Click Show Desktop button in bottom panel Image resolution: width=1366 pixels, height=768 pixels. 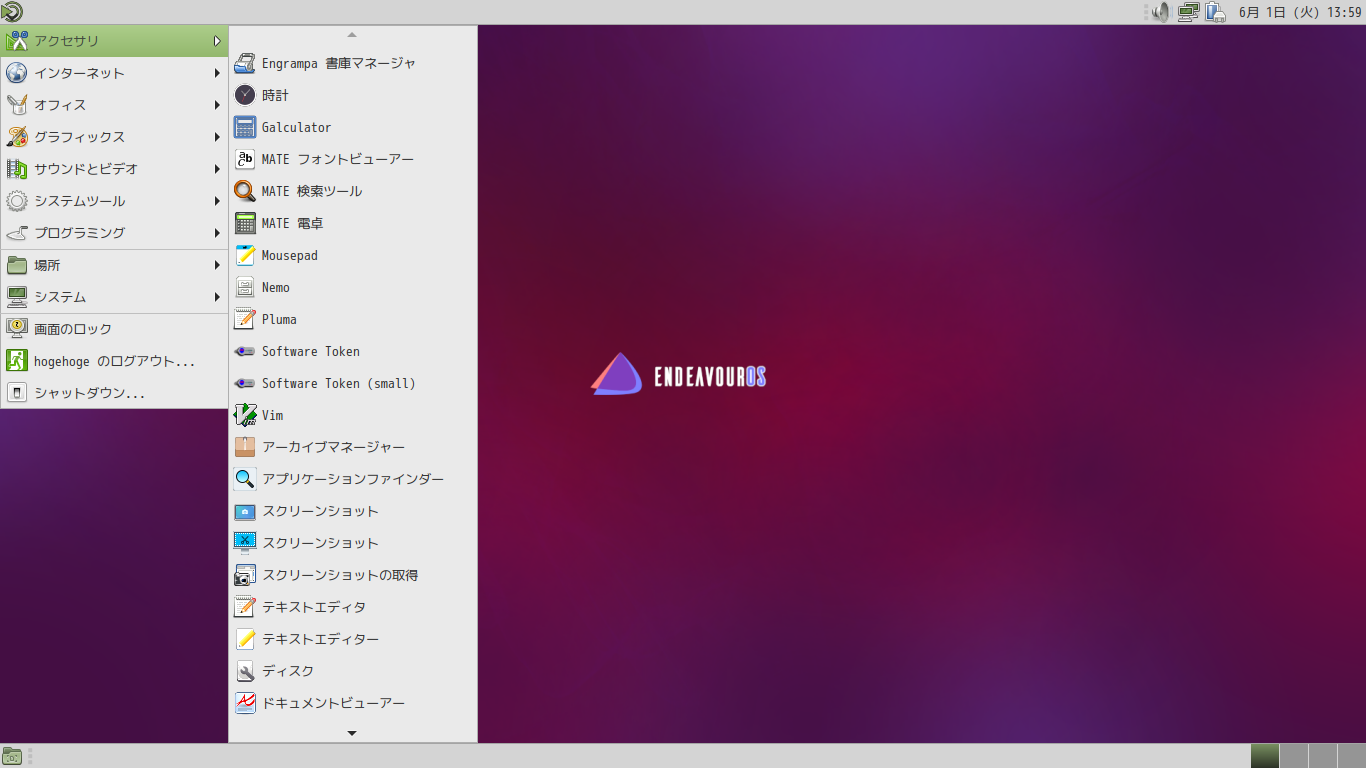(x=12, y=756)
